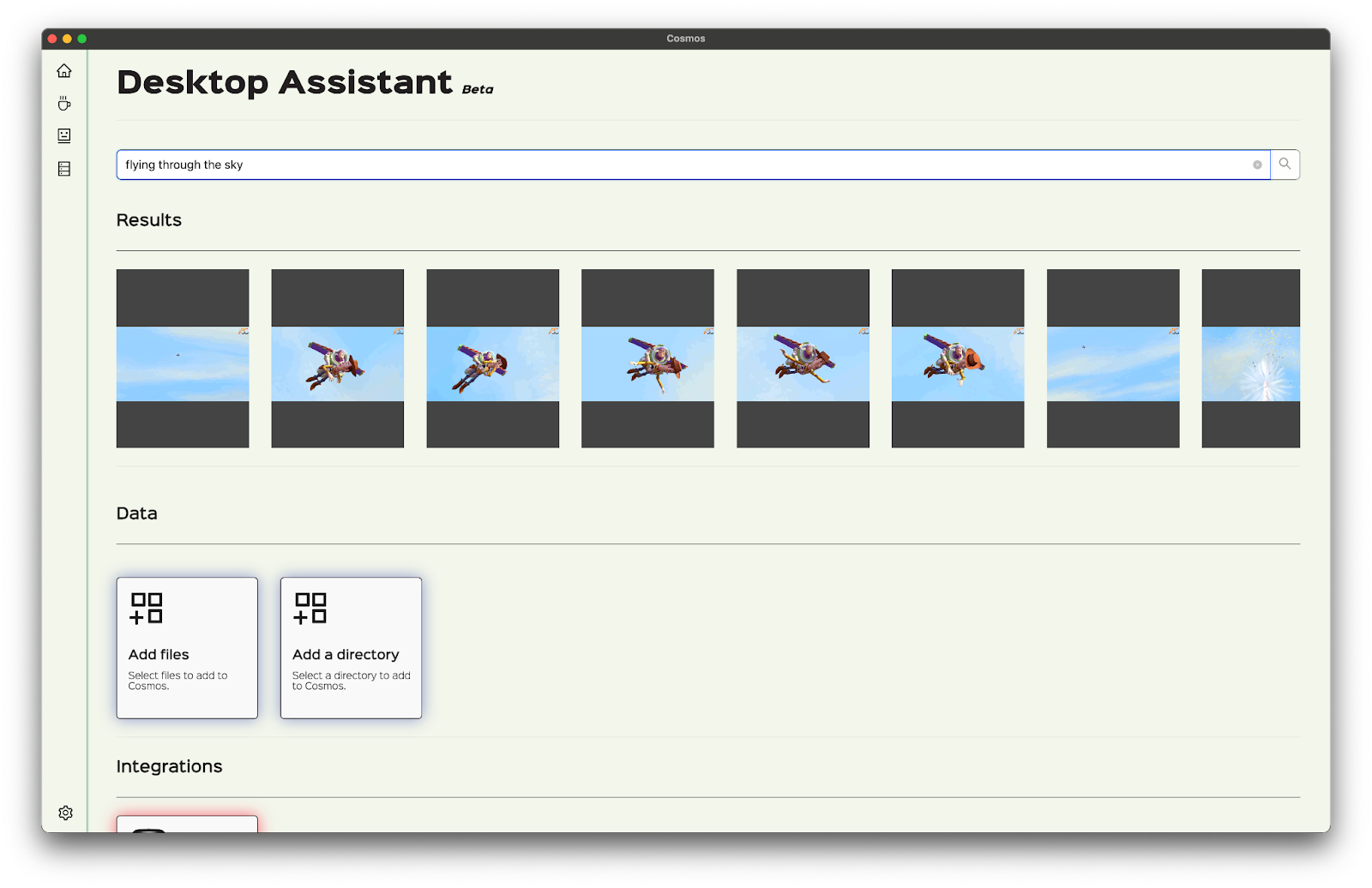
Task: Open the fourth result thumbnail
Action: (647, 358)
